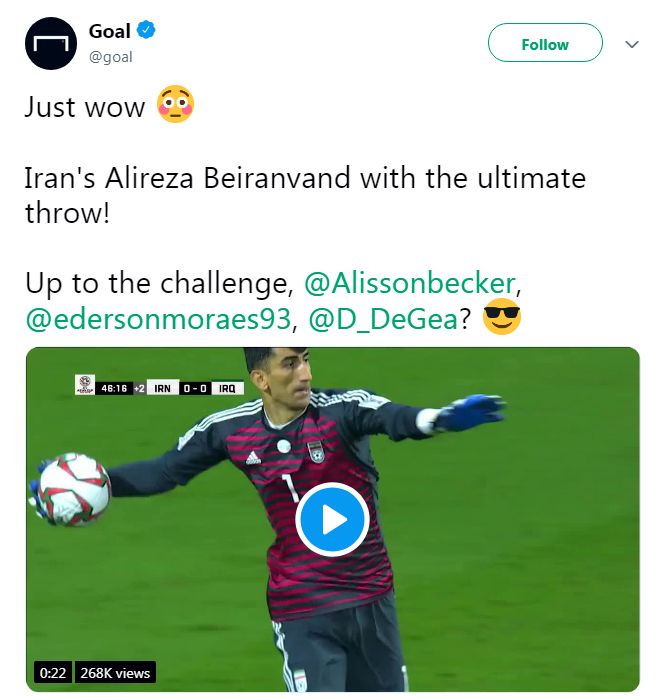Click the 46:16 match clock in the overlay
This screenshot has height=698, width=662.
(114, 388)
